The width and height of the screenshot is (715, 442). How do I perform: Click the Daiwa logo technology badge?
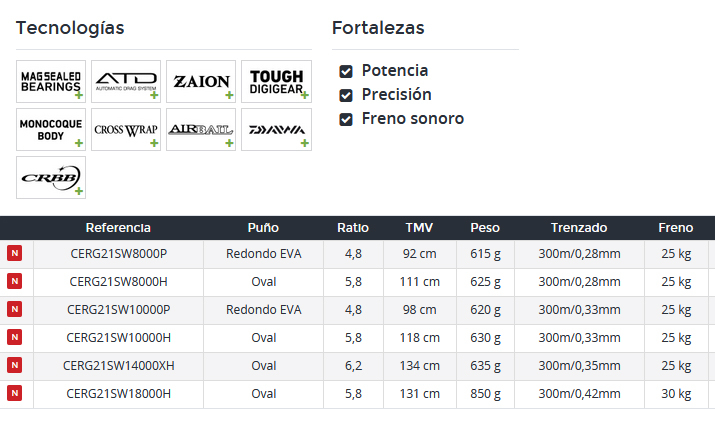[276, 130]
